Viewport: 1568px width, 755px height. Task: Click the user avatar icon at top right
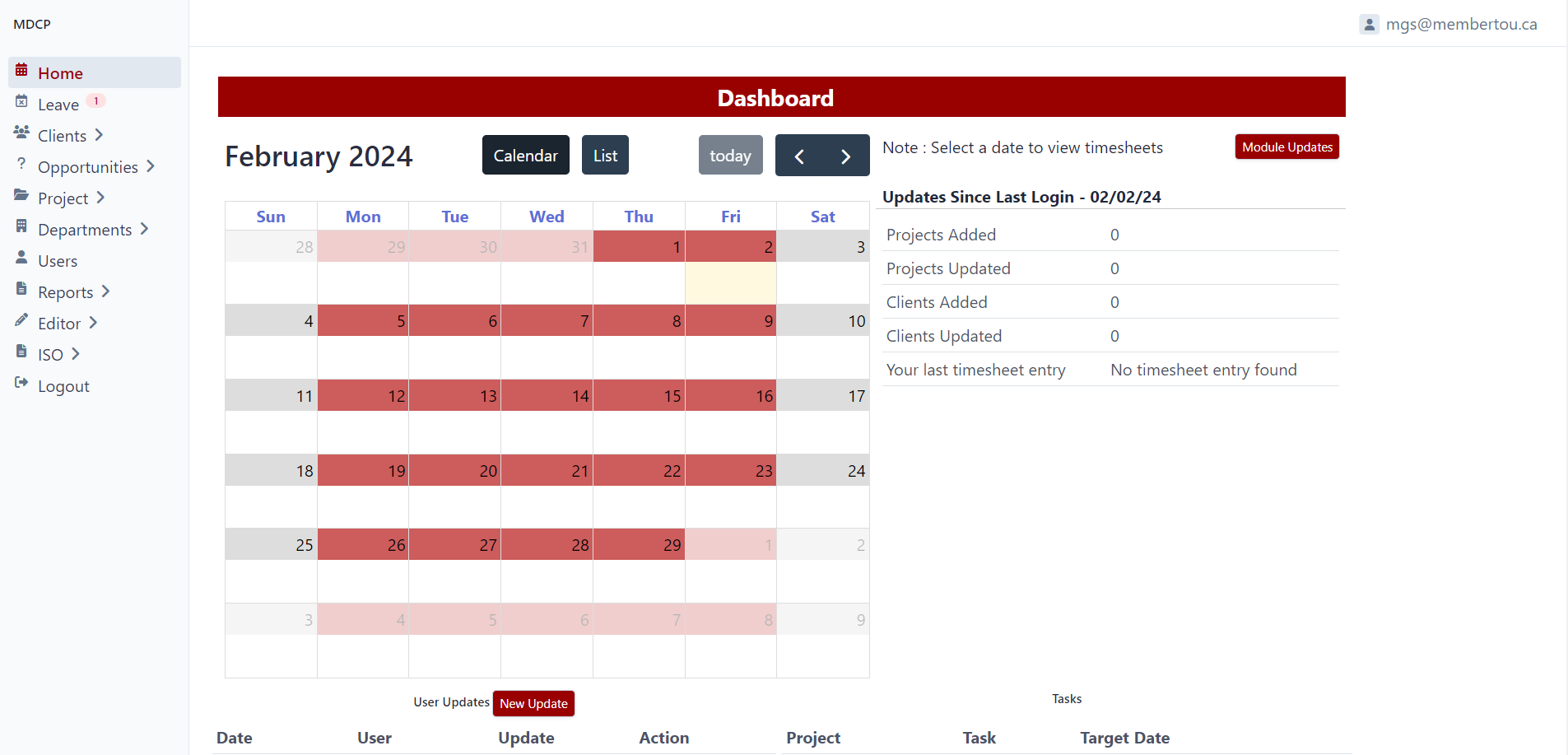[x=1369, y=25]
